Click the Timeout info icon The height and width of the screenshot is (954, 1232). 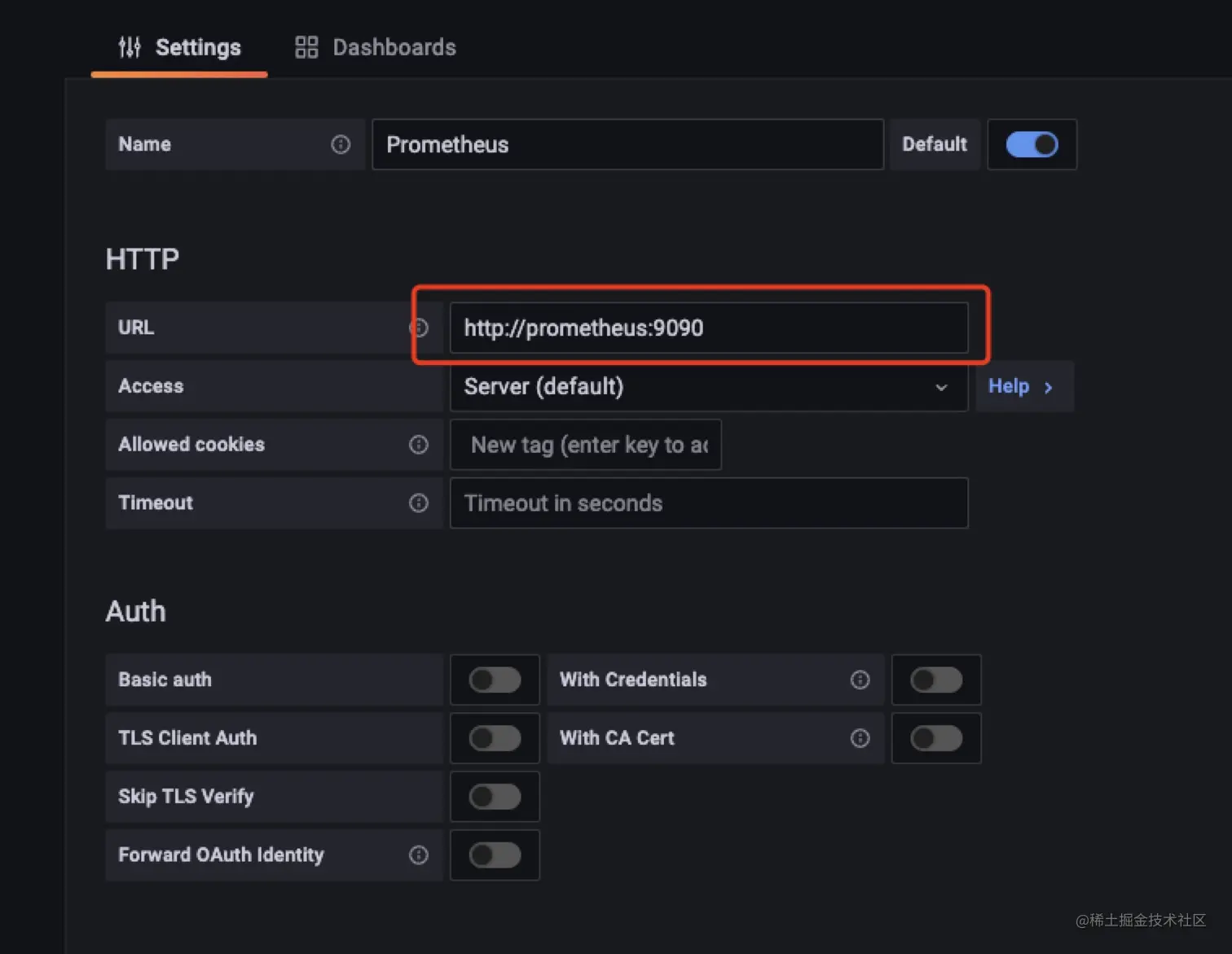[x=419, y=503]
